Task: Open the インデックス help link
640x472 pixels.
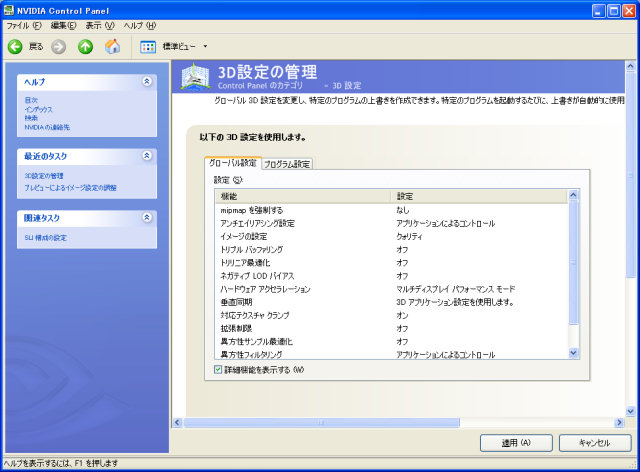Action: click(x=39, y=109)
